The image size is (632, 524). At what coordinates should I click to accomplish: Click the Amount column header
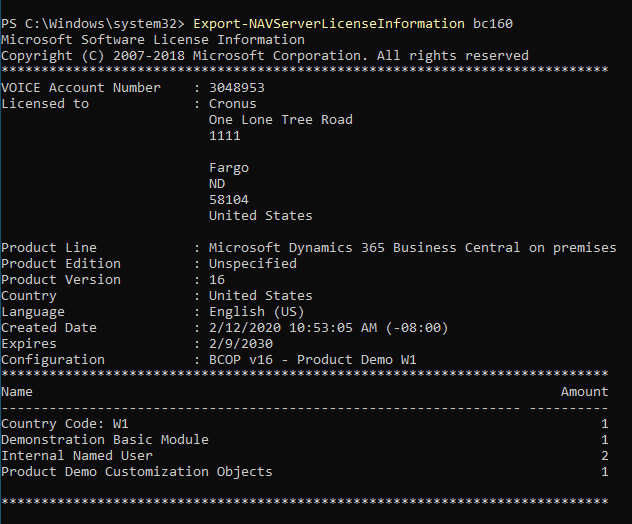click(584, 392)
